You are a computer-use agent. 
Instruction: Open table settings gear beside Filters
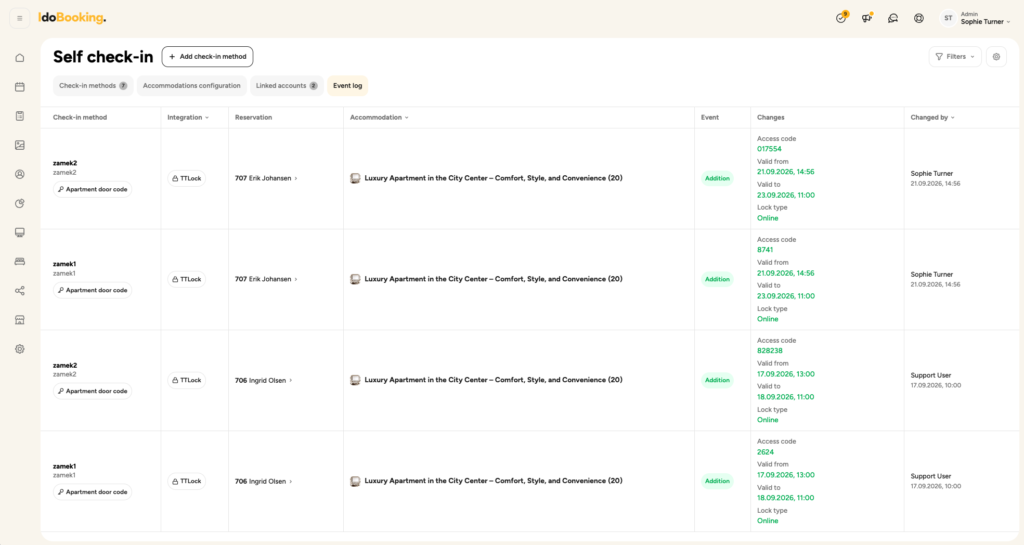pos(997,57)
